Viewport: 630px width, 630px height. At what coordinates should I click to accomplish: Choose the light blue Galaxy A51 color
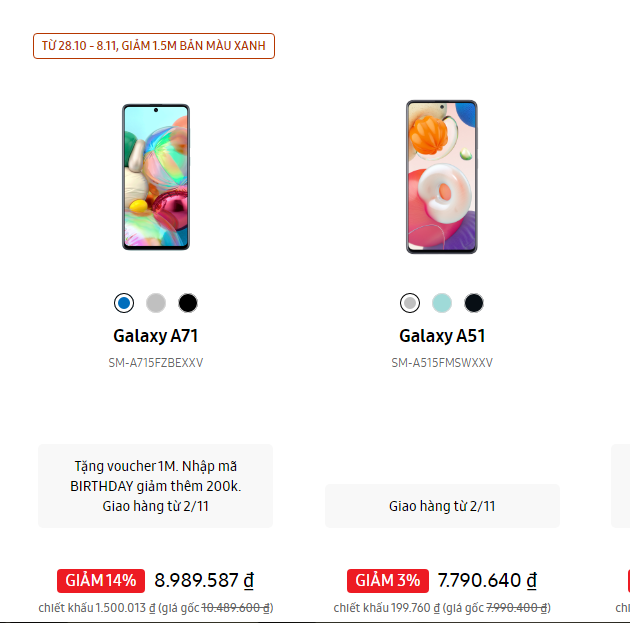point(442,302)
